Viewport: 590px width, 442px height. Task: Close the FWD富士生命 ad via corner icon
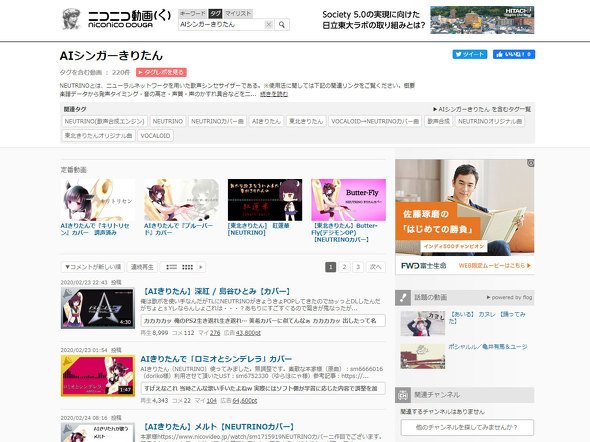point(530,163)
